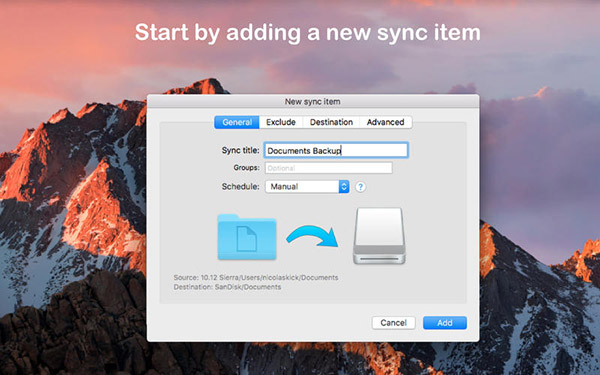
Task: Cancel the new sync item dialog
Action: pos(393,323)
